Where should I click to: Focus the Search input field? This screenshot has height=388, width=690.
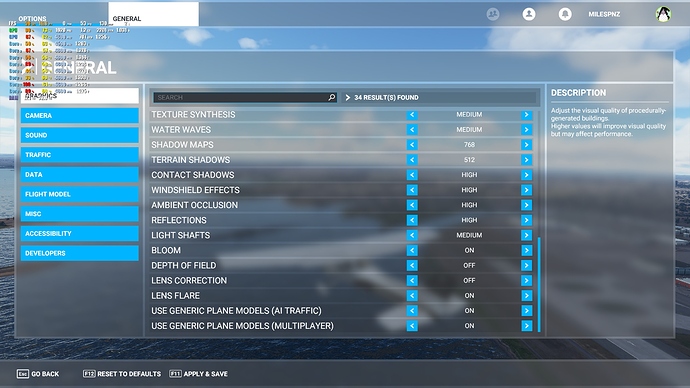(240, 97)
